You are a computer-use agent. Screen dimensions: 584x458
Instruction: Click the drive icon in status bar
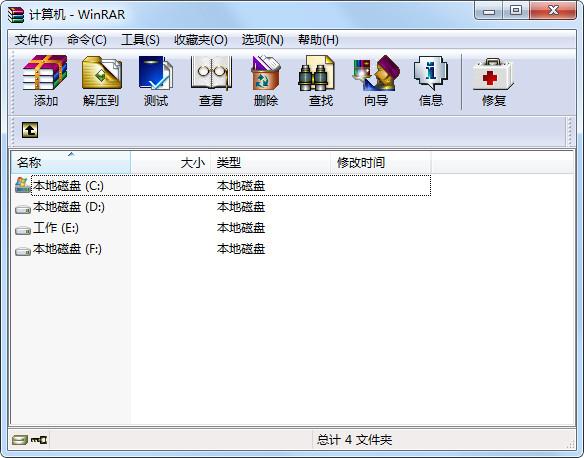[x=19, y=440]
